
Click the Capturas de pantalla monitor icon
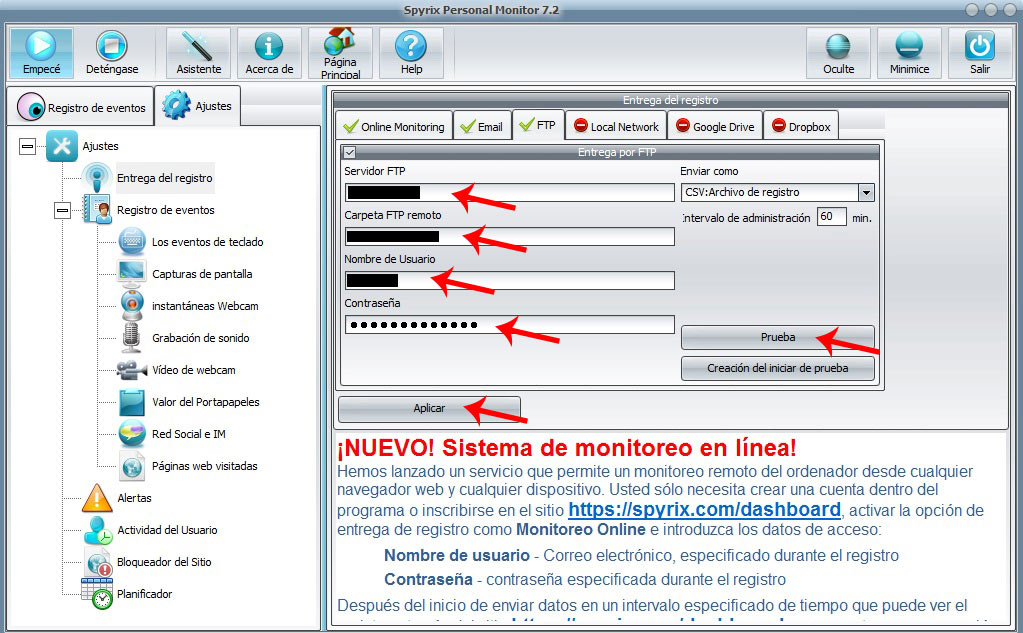point(132,273)
